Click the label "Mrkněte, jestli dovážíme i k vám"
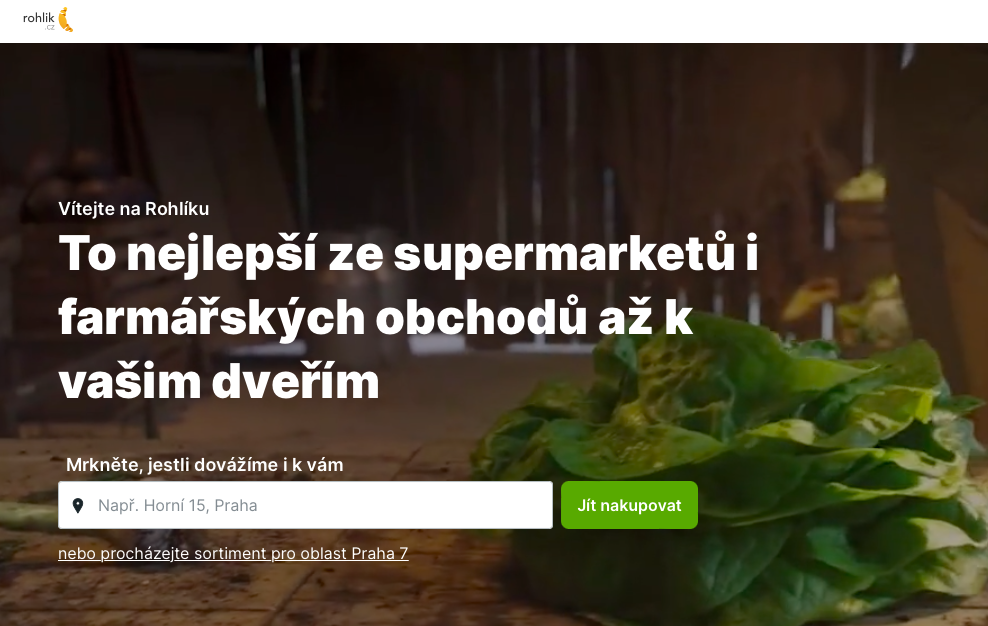The image size is (988, 626). point(205,465)
